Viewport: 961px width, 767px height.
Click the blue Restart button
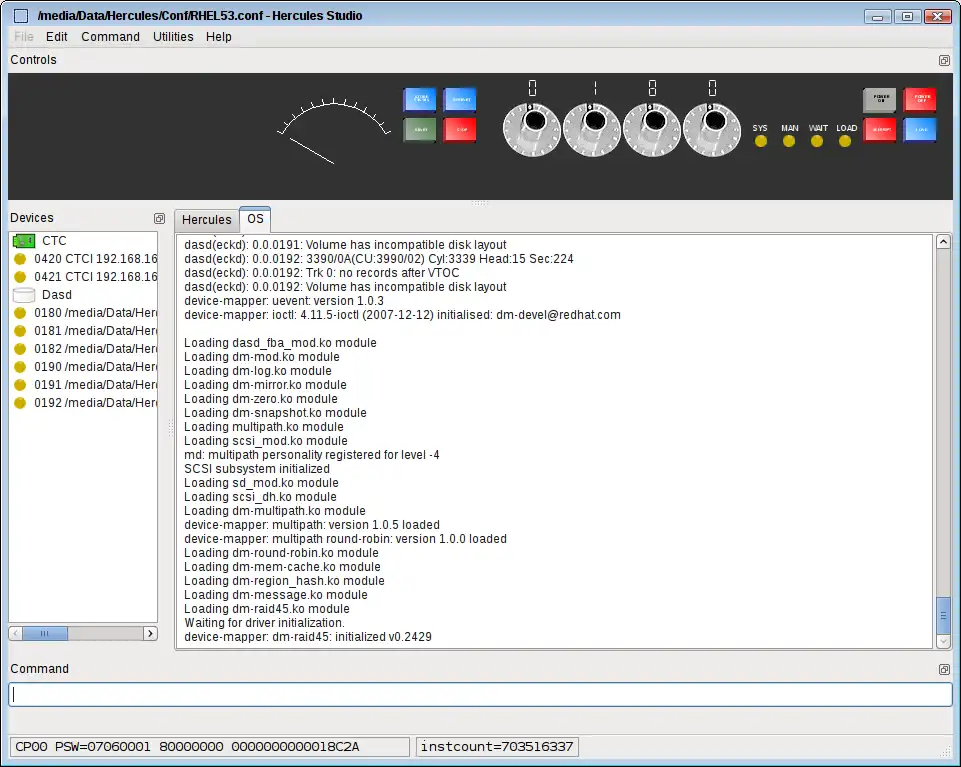tap(460, 99)
